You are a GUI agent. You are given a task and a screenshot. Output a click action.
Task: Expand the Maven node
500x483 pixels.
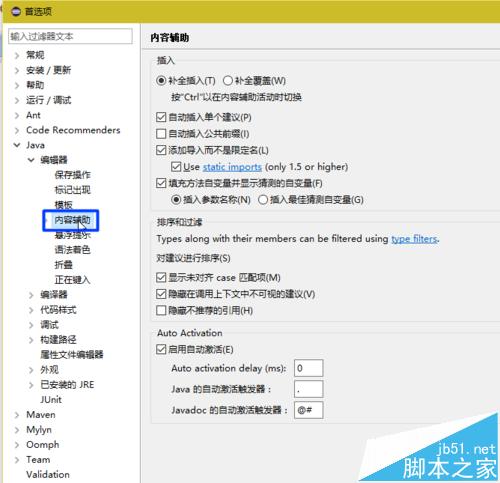point(17,415)
